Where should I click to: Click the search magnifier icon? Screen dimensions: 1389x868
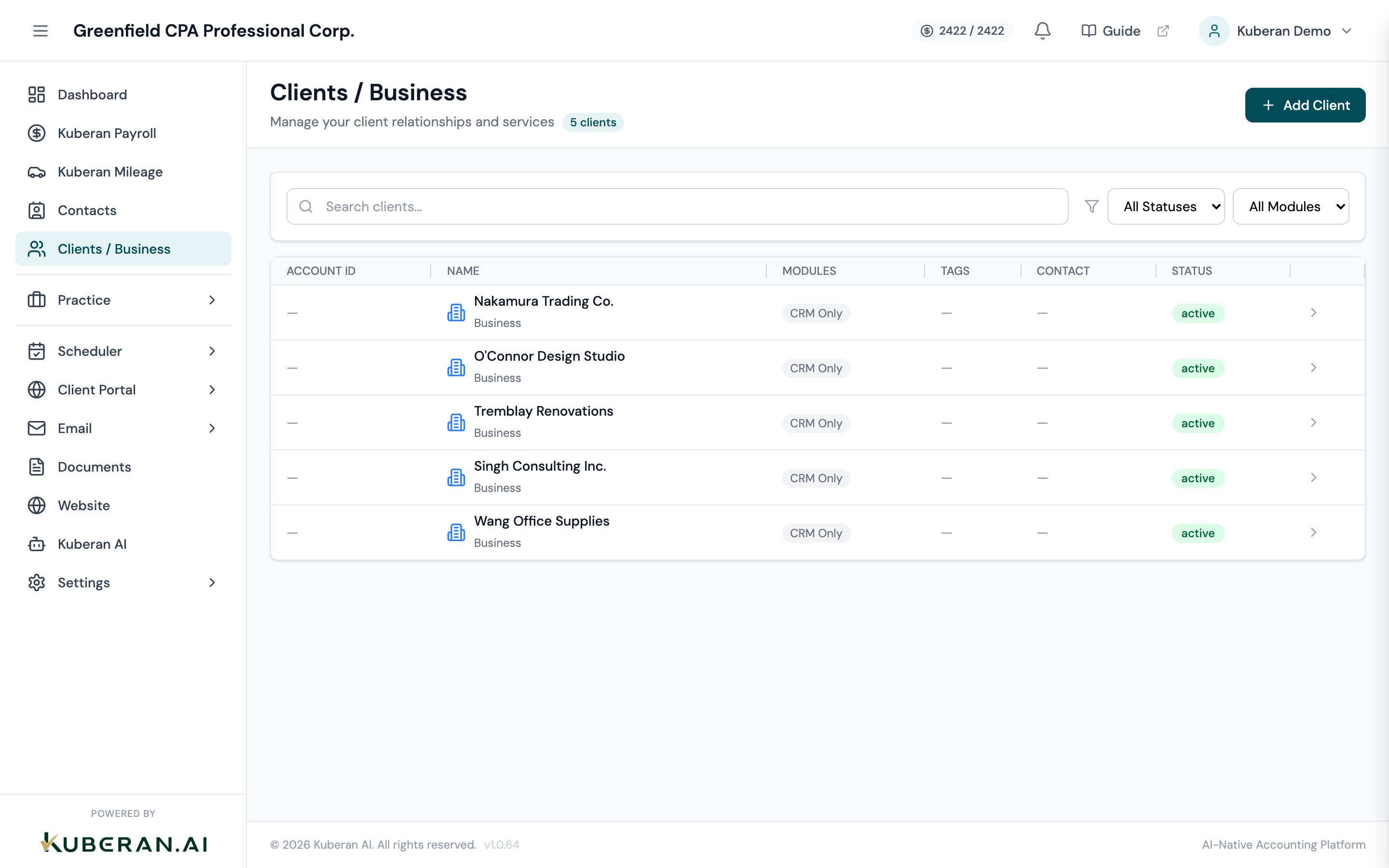click(x=306, y=206)
